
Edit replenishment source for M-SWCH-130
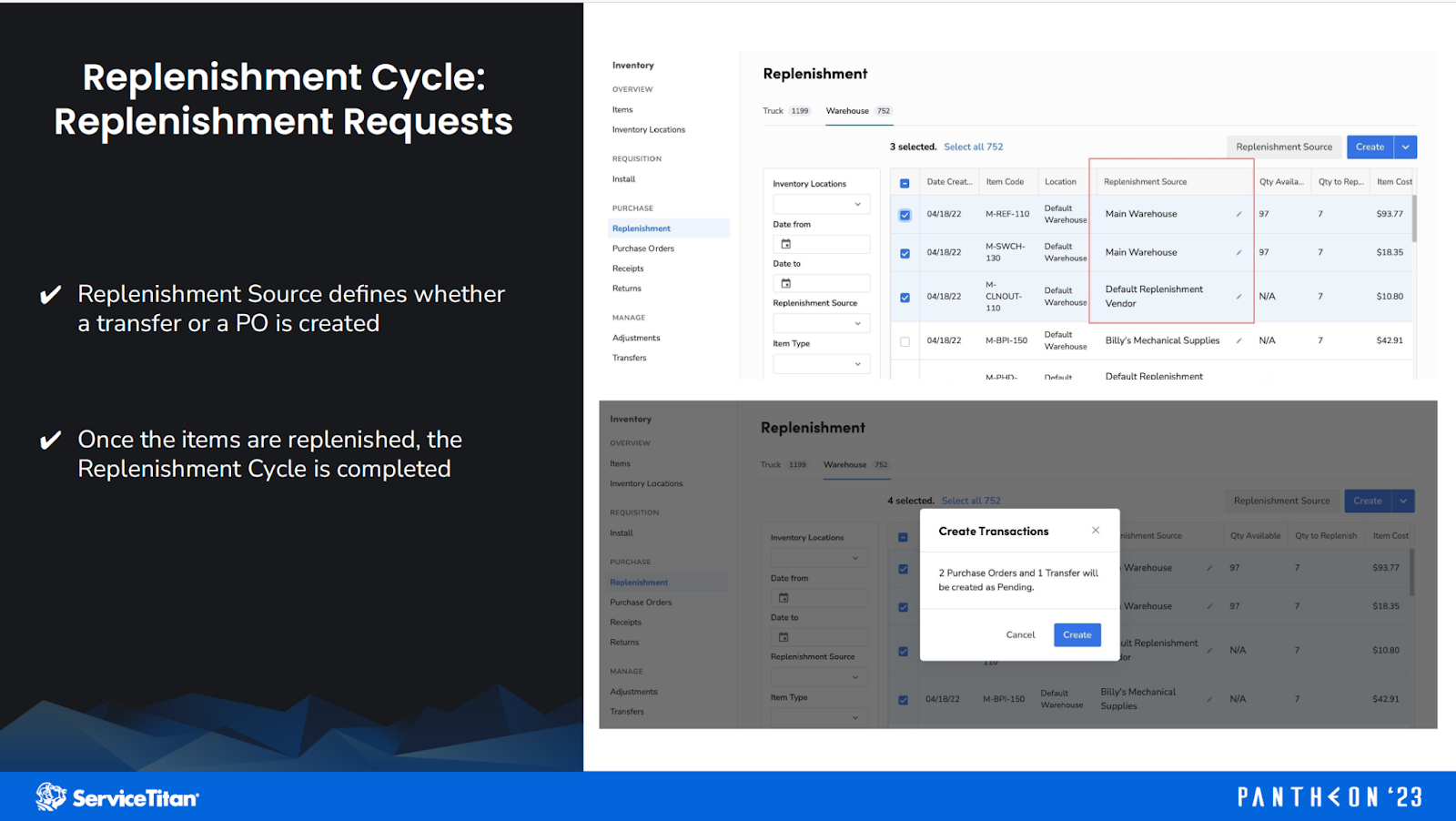pyautogui.click(x=1239, y=252)
